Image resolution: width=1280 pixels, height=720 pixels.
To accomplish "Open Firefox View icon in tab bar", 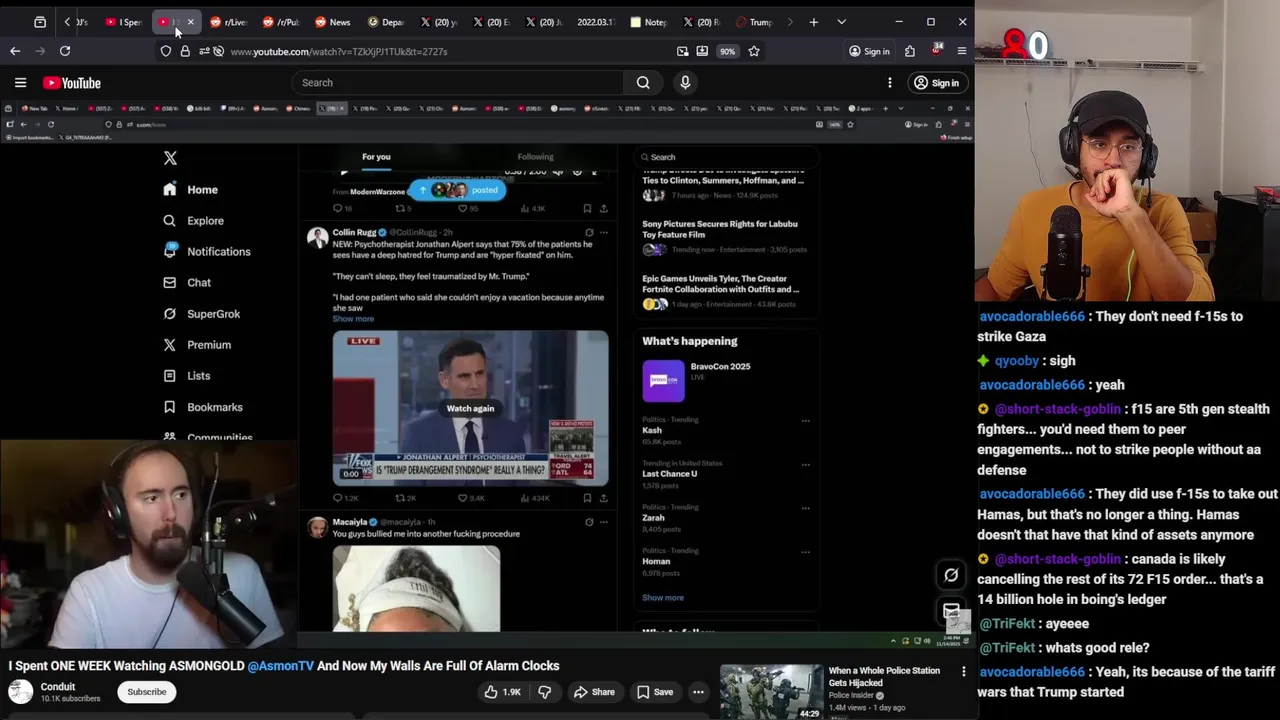I will [40, 22].
